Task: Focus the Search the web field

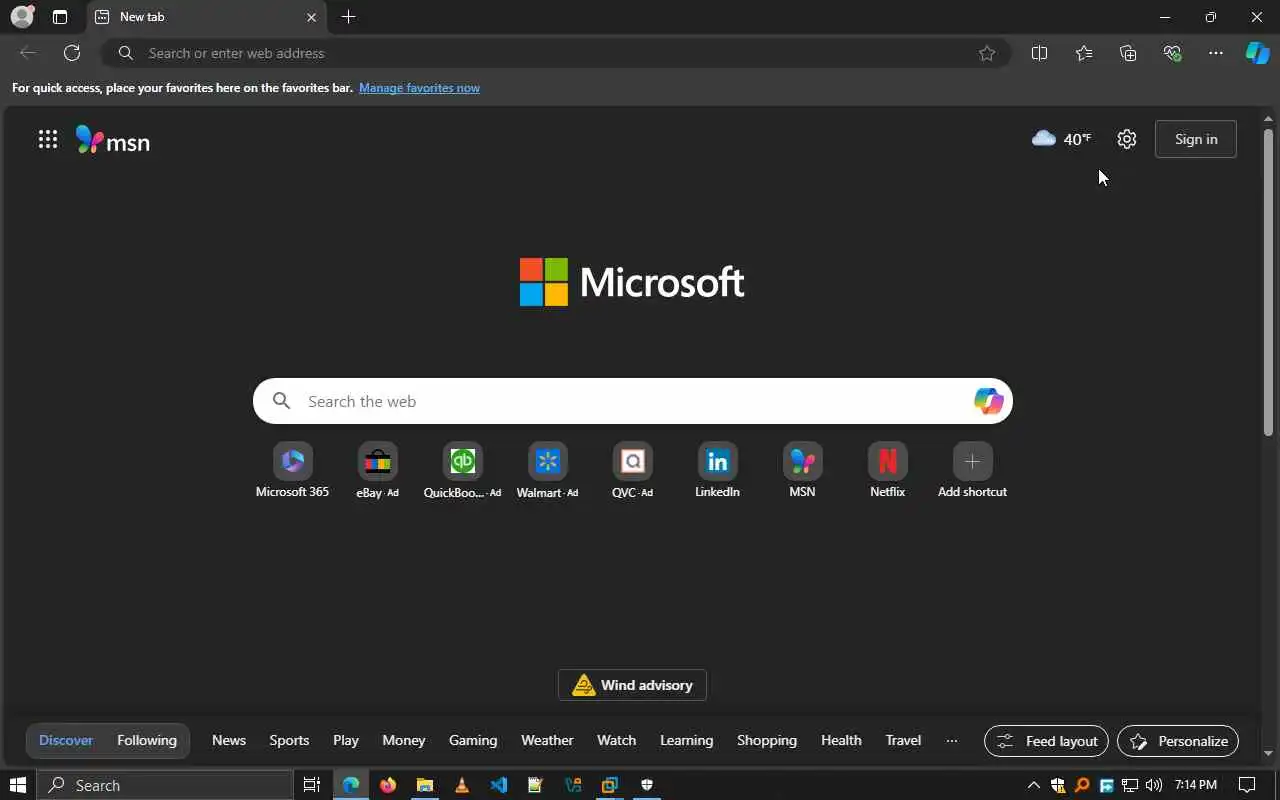Action: tap(633, 401)
